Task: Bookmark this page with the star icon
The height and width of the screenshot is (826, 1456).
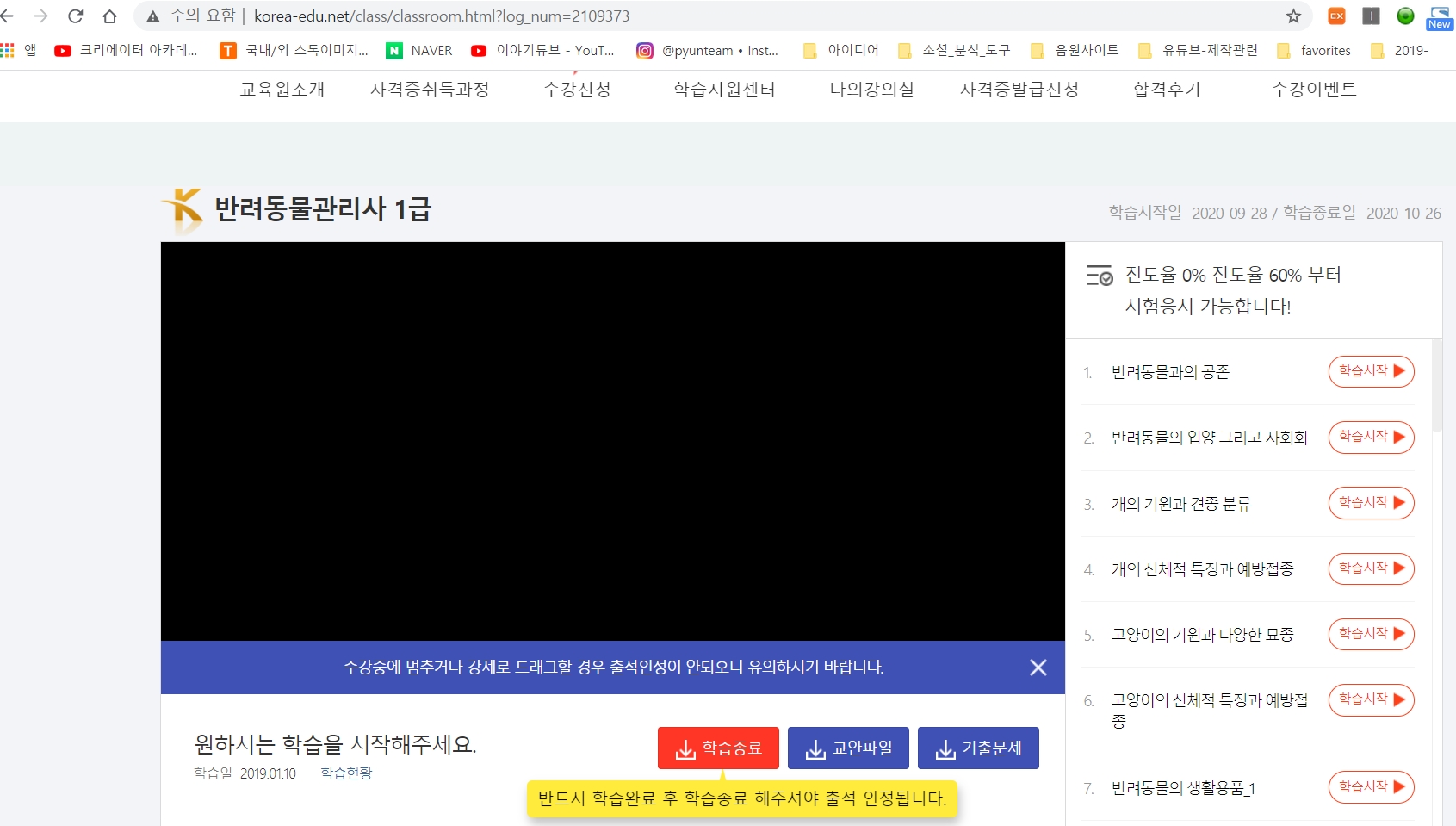Action: click(1293, 16)
